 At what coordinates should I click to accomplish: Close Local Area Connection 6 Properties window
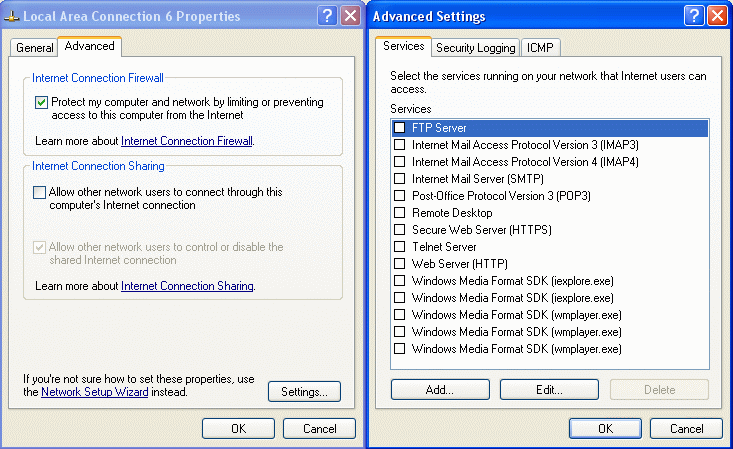(x=350, y=16)
